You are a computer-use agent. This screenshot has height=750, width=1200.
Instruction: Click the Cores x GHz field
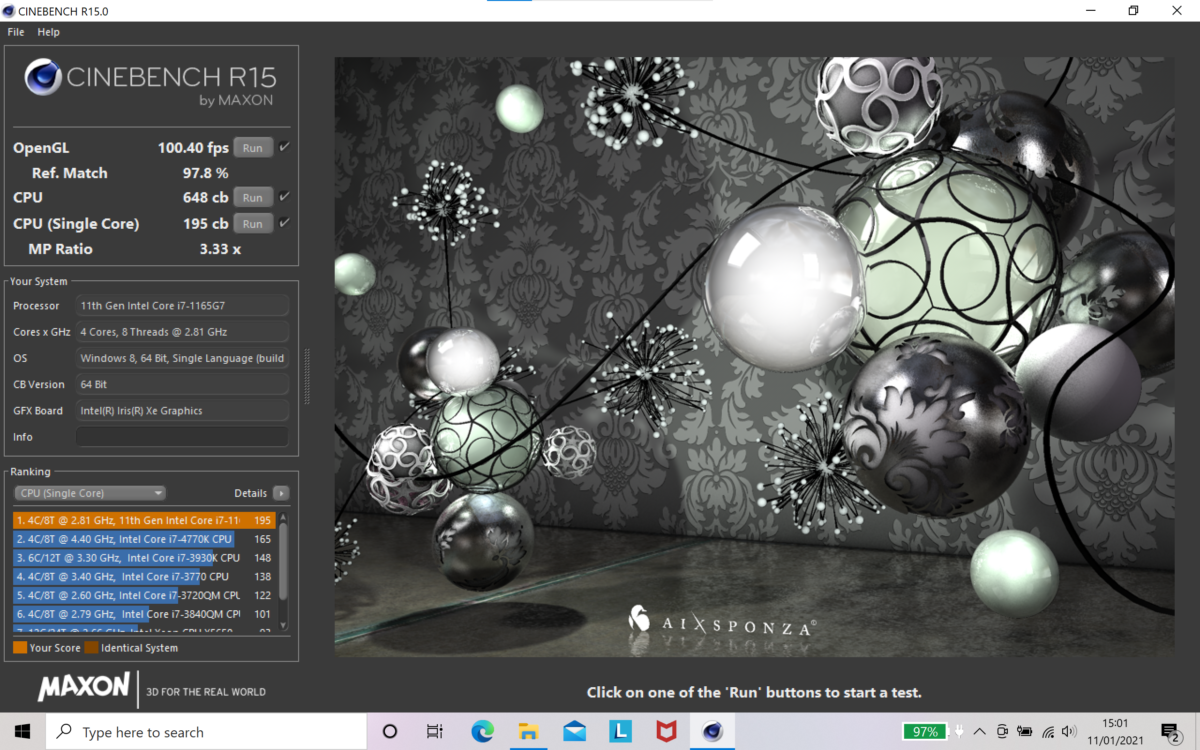click(182, 332)
